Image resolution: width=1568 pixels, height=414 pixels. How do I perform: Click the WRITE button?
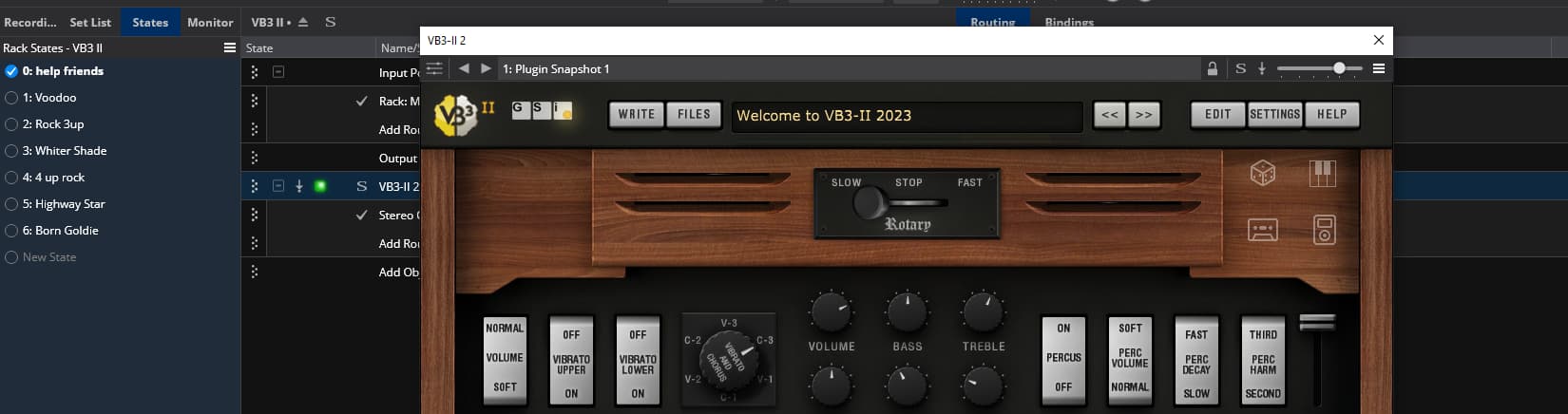point(637,115)
